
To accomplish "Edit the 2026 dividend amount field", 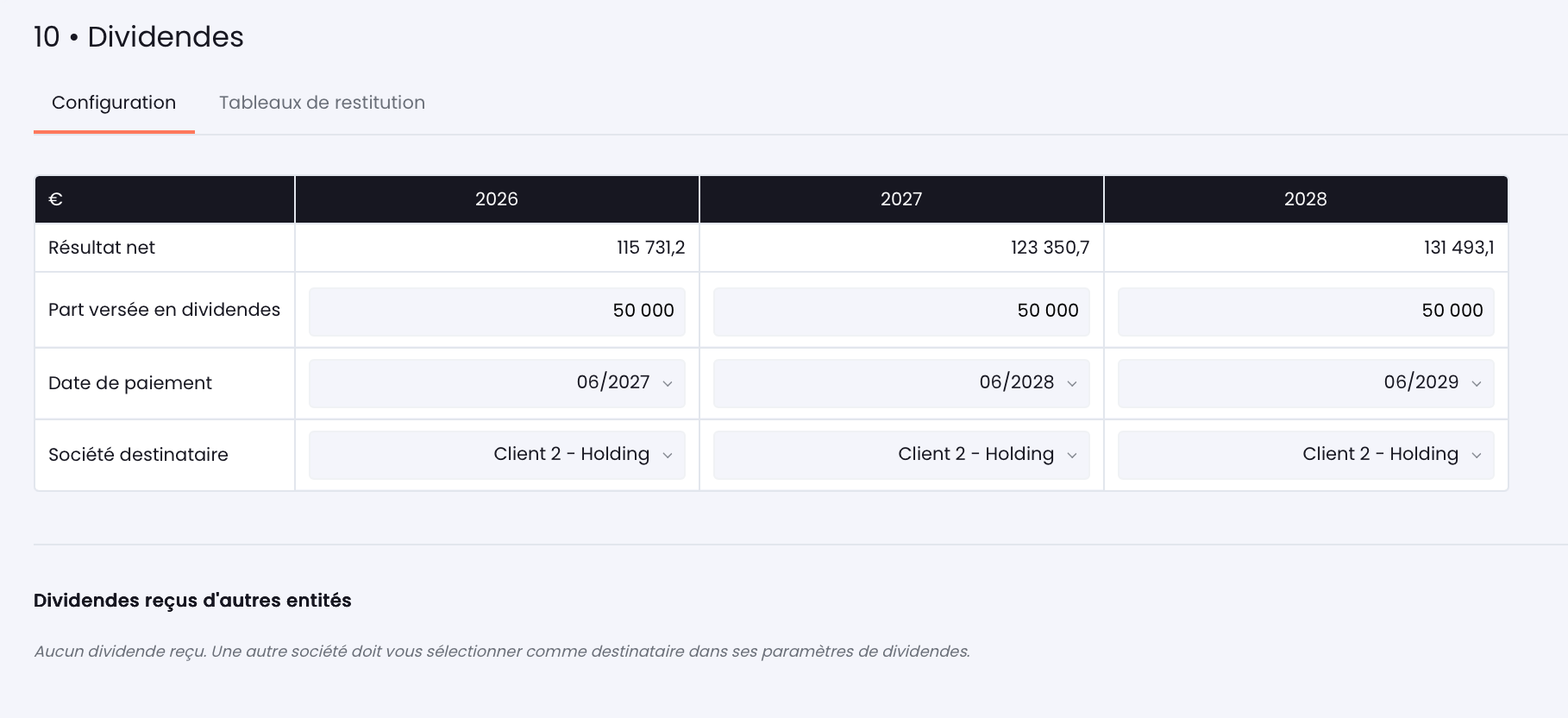I will click(497, 311).
